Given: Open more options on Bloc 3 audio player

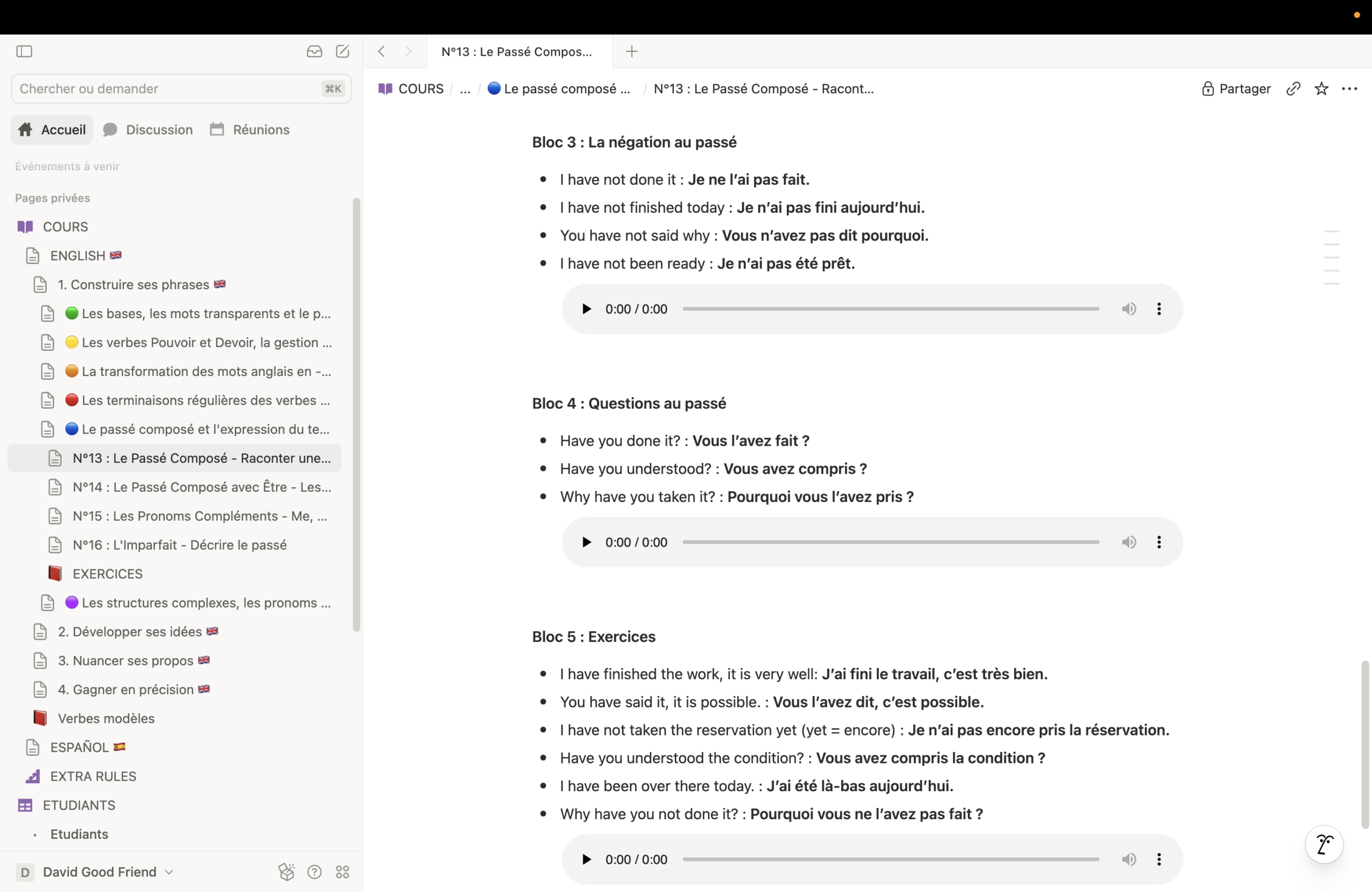Looking at the screenshot, I should coord(1159,309).
